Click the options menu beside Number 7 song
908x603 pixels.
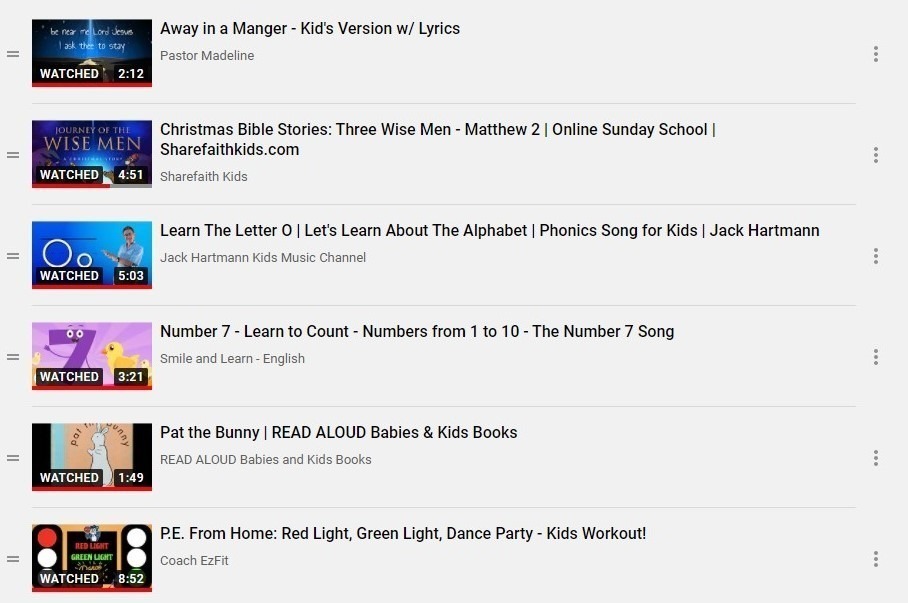coord(876,356)
